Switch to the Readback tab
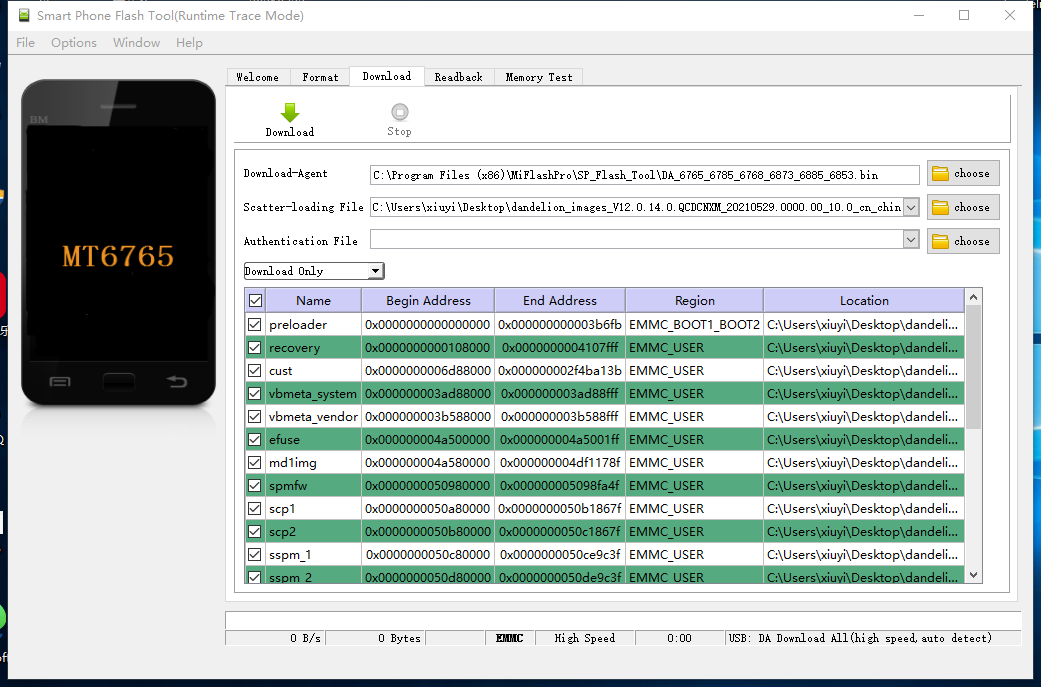1041x687 pixels. (459, 77)
